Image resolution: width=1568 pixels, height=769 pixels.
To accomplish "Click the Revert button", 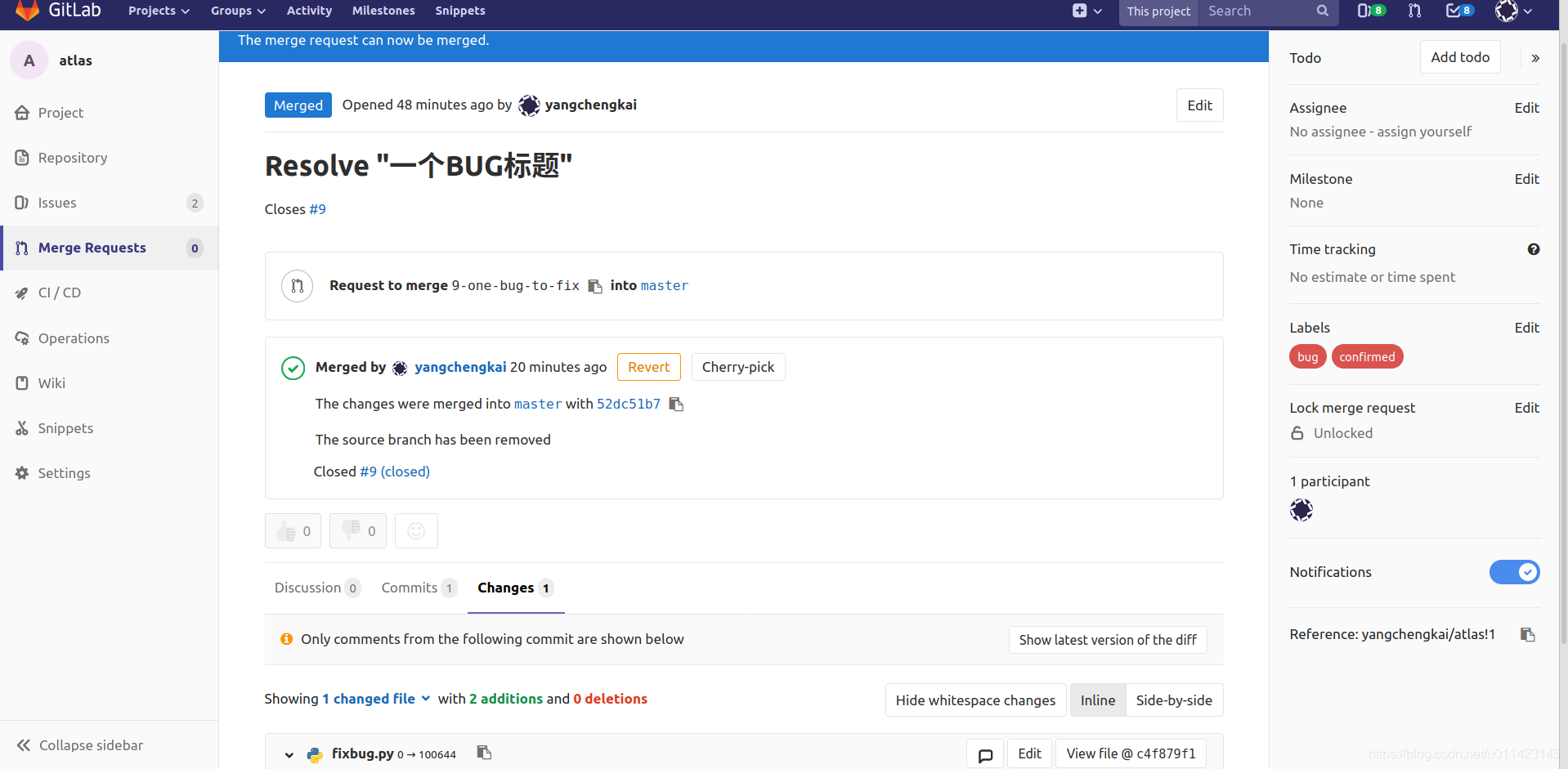I will pyautogui.click(x=648, y=367).
